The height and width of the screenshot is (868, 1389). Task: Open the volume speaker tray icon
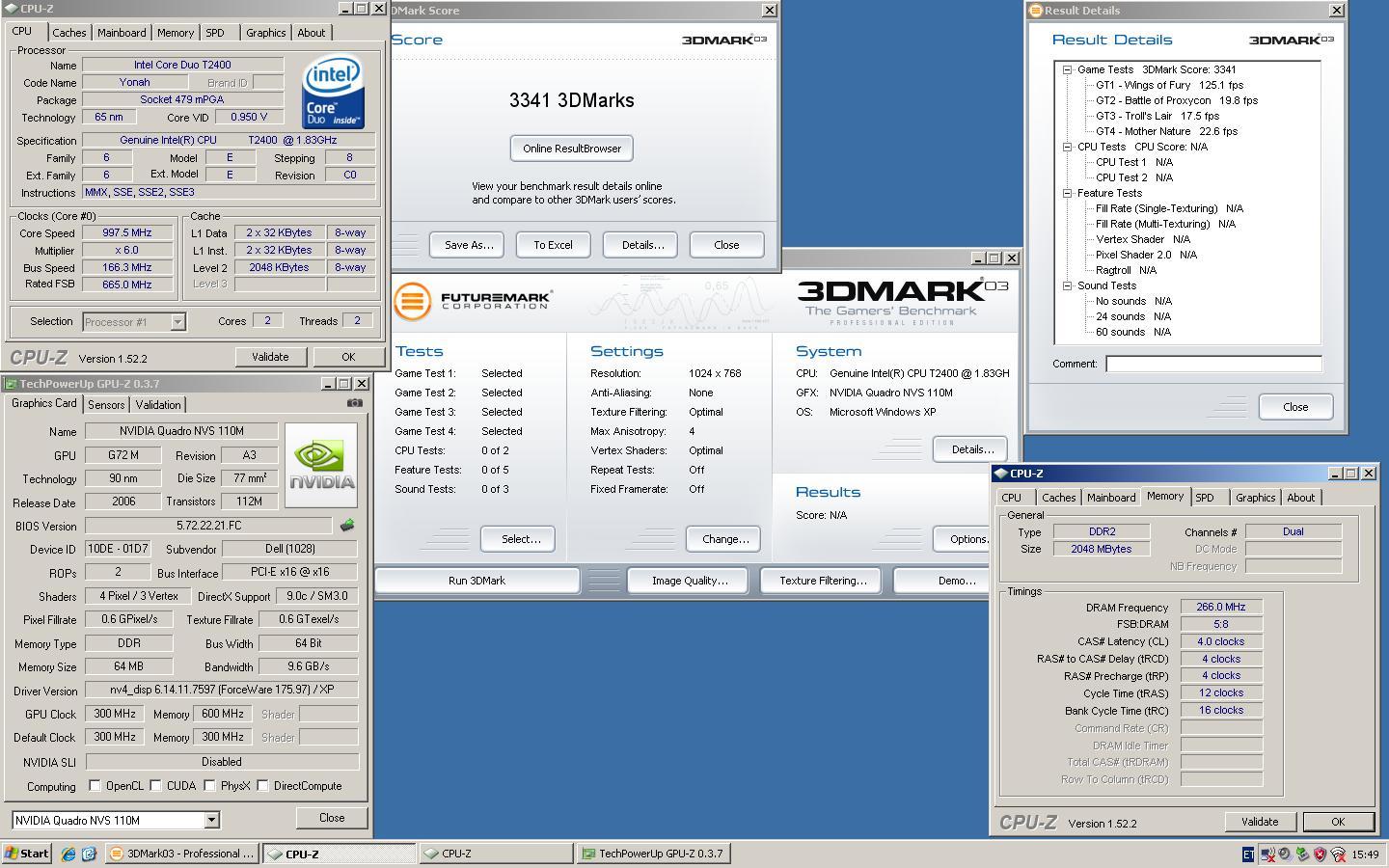pyautogui.click(x=1285, y=854)
